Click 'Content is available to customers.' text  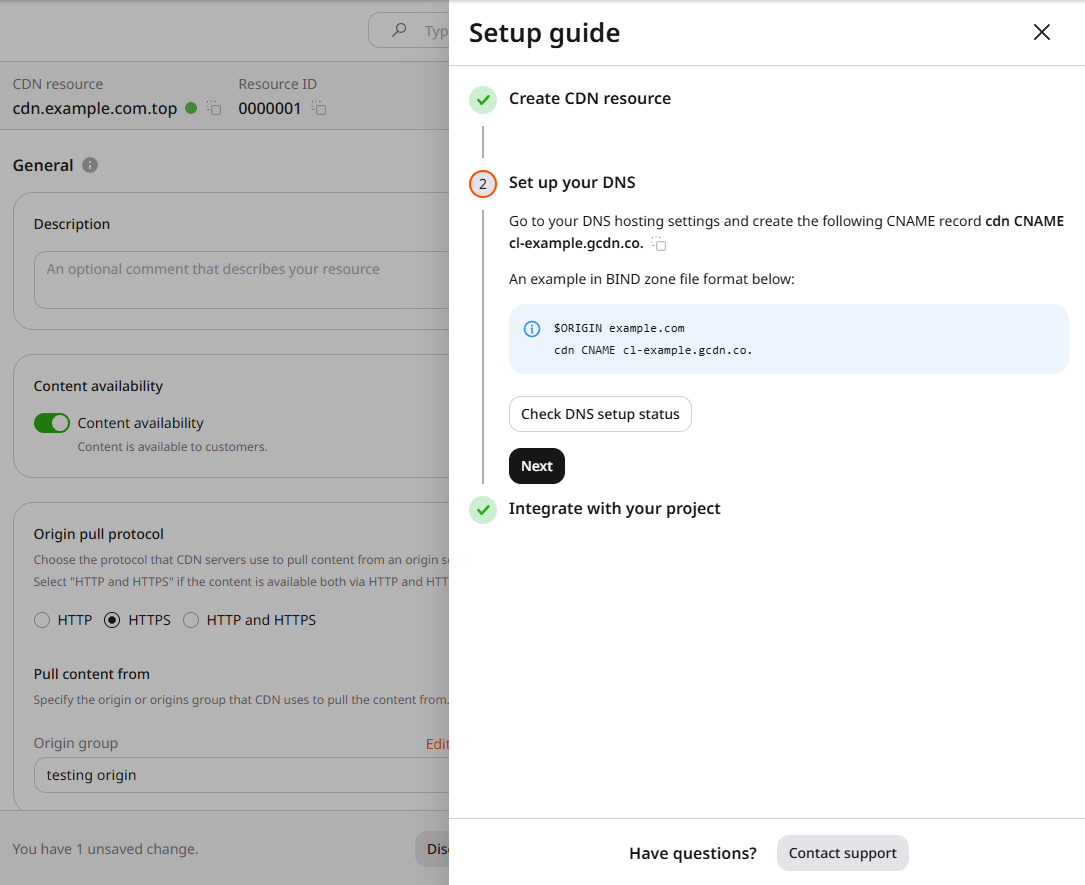(x=172, y=447)
